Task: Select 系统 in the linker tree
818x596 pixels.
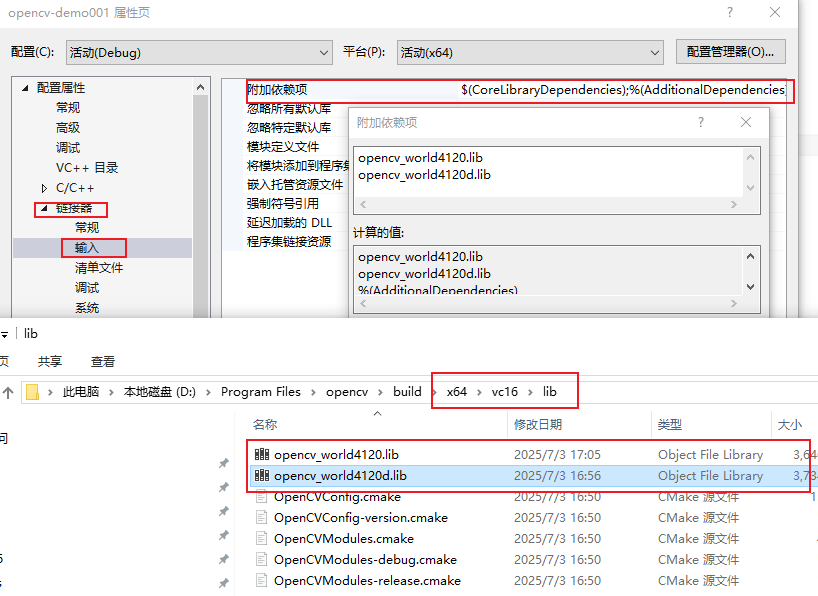Action: [x=87, y=308]
